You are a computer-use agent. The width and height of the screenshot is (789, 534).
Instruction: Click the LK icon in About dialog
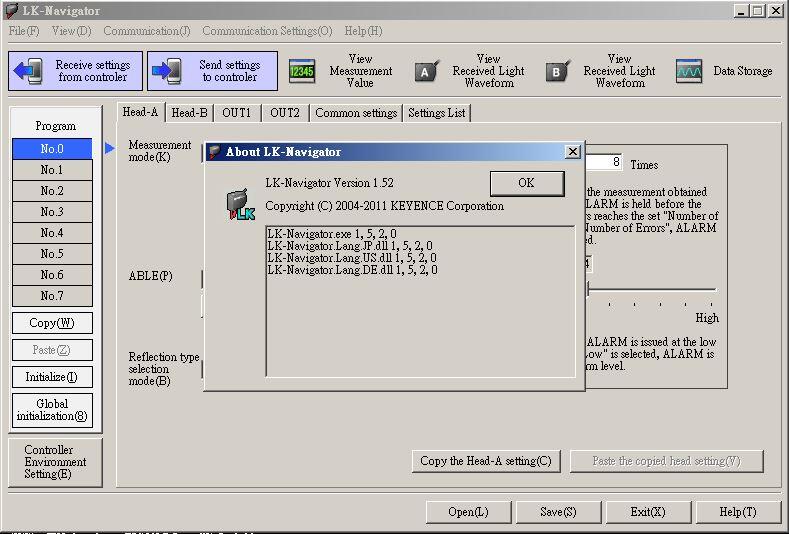(x=240, y=204)
